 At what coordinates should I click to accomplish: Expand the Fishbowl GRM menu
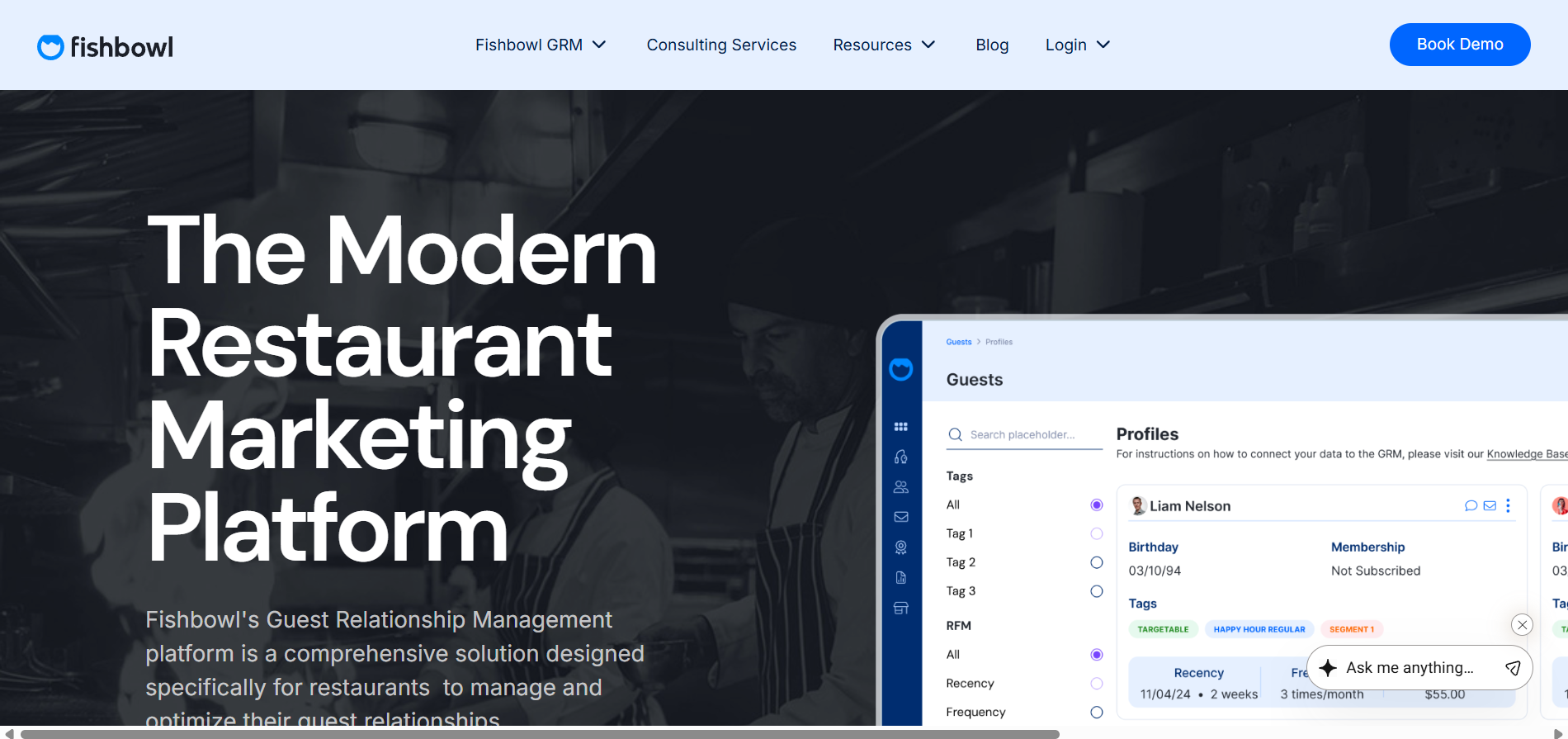tap(541, 45)
